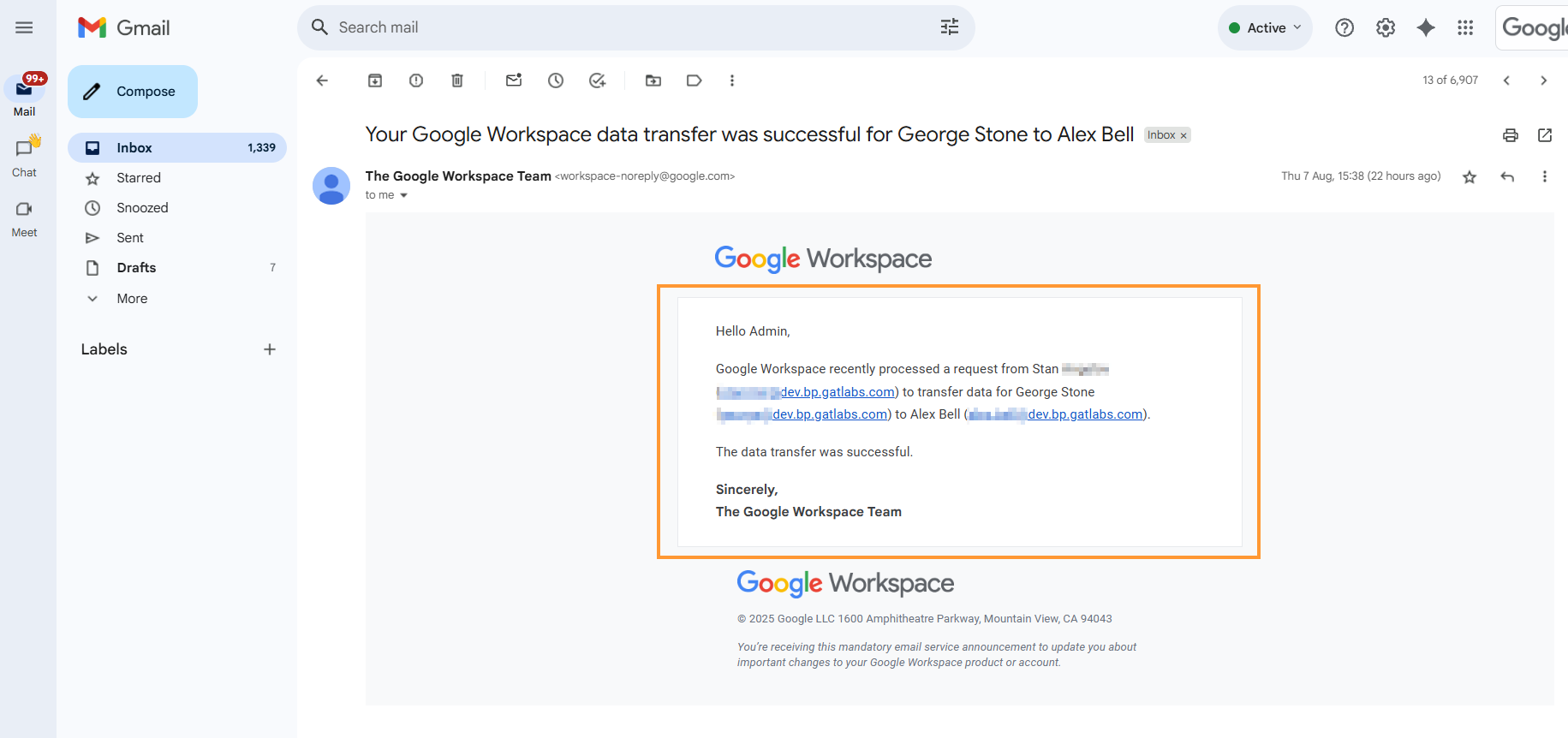Open Settings gear icon
Viewport: 1568px width, 738px height.
[1386, 27]
